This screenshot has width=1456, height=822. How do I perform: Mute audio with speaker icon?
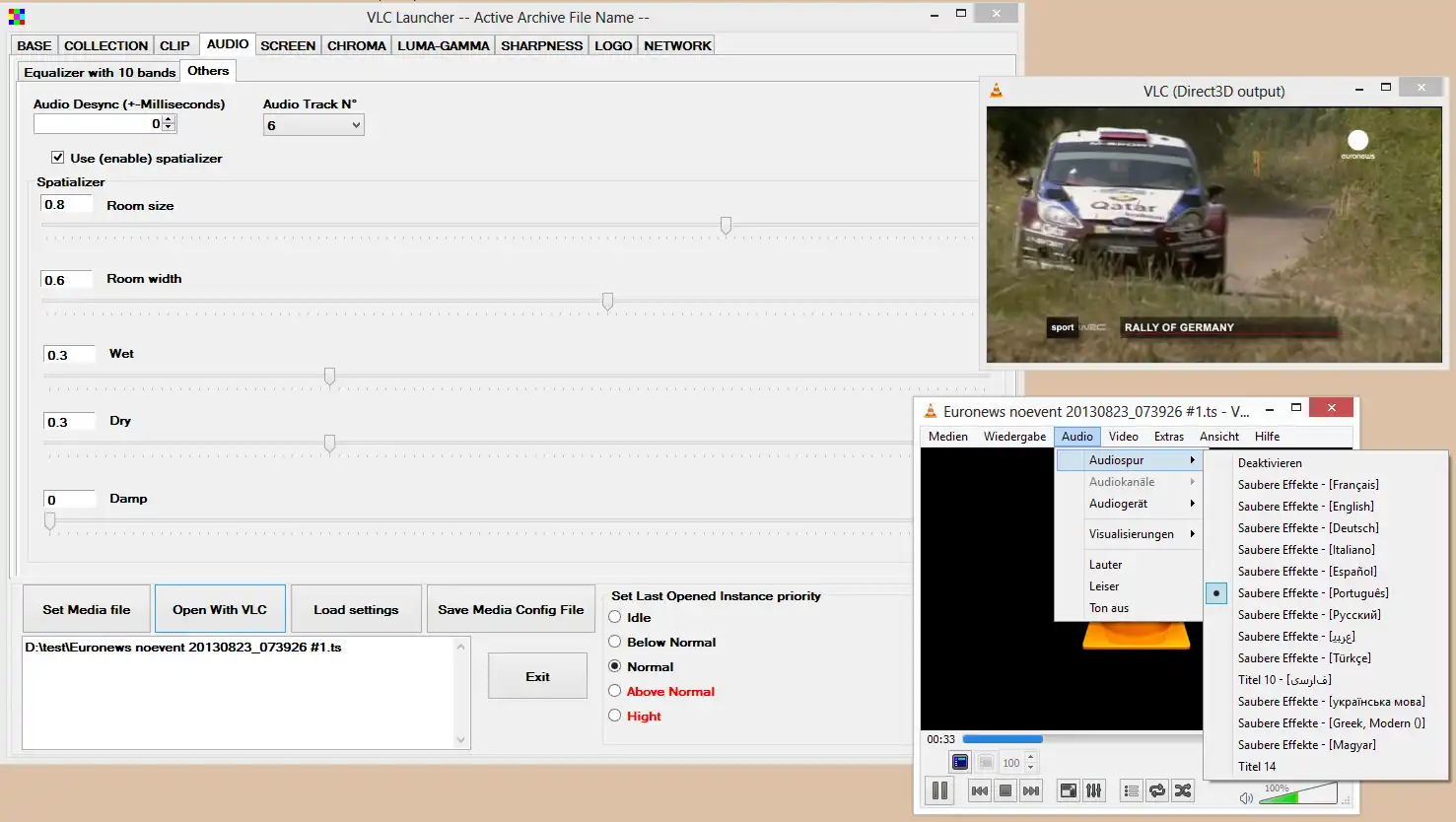1246,797
